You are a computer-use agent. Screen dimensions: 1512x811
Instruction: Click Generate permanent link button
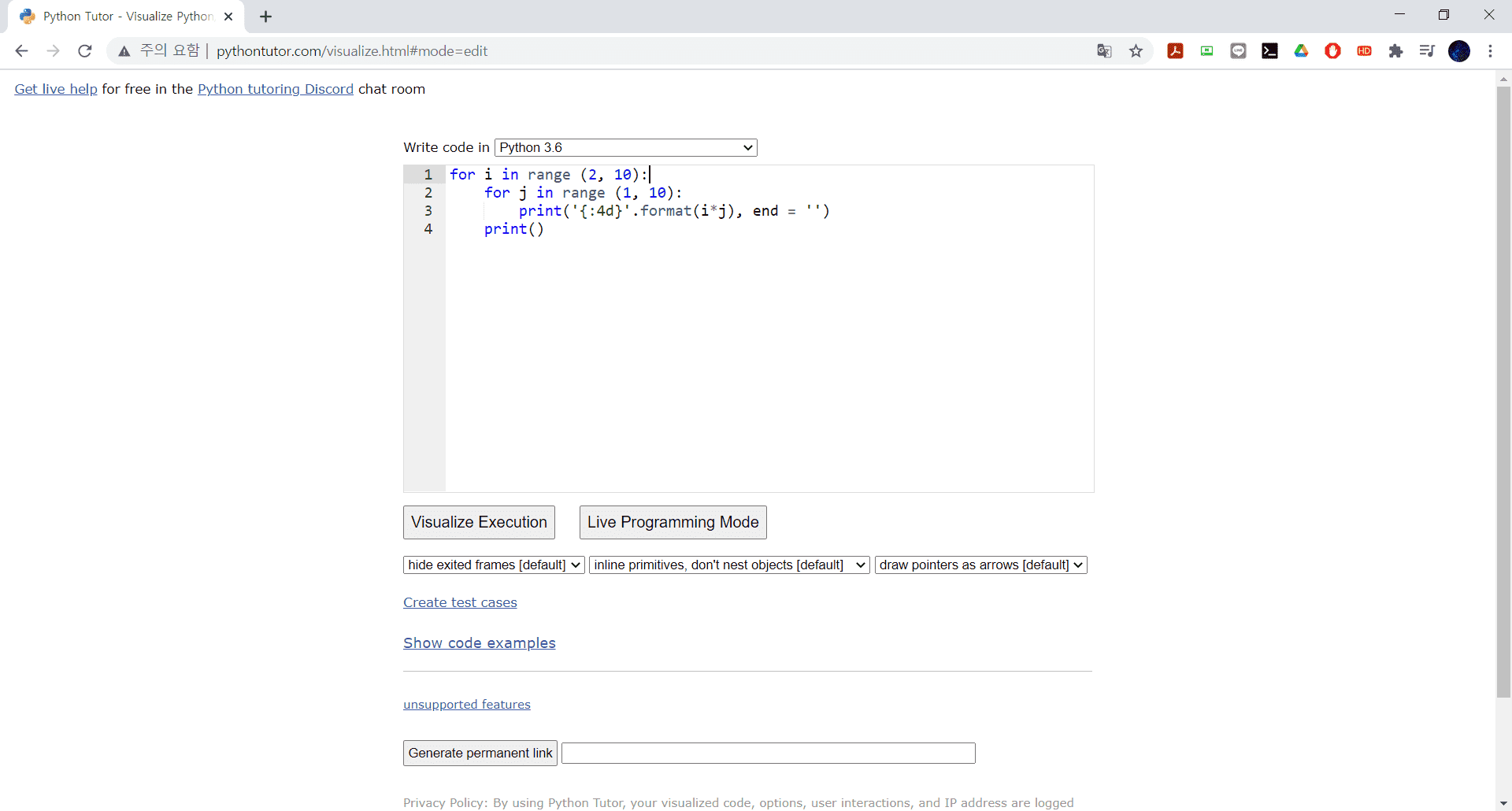click(480, 754)
